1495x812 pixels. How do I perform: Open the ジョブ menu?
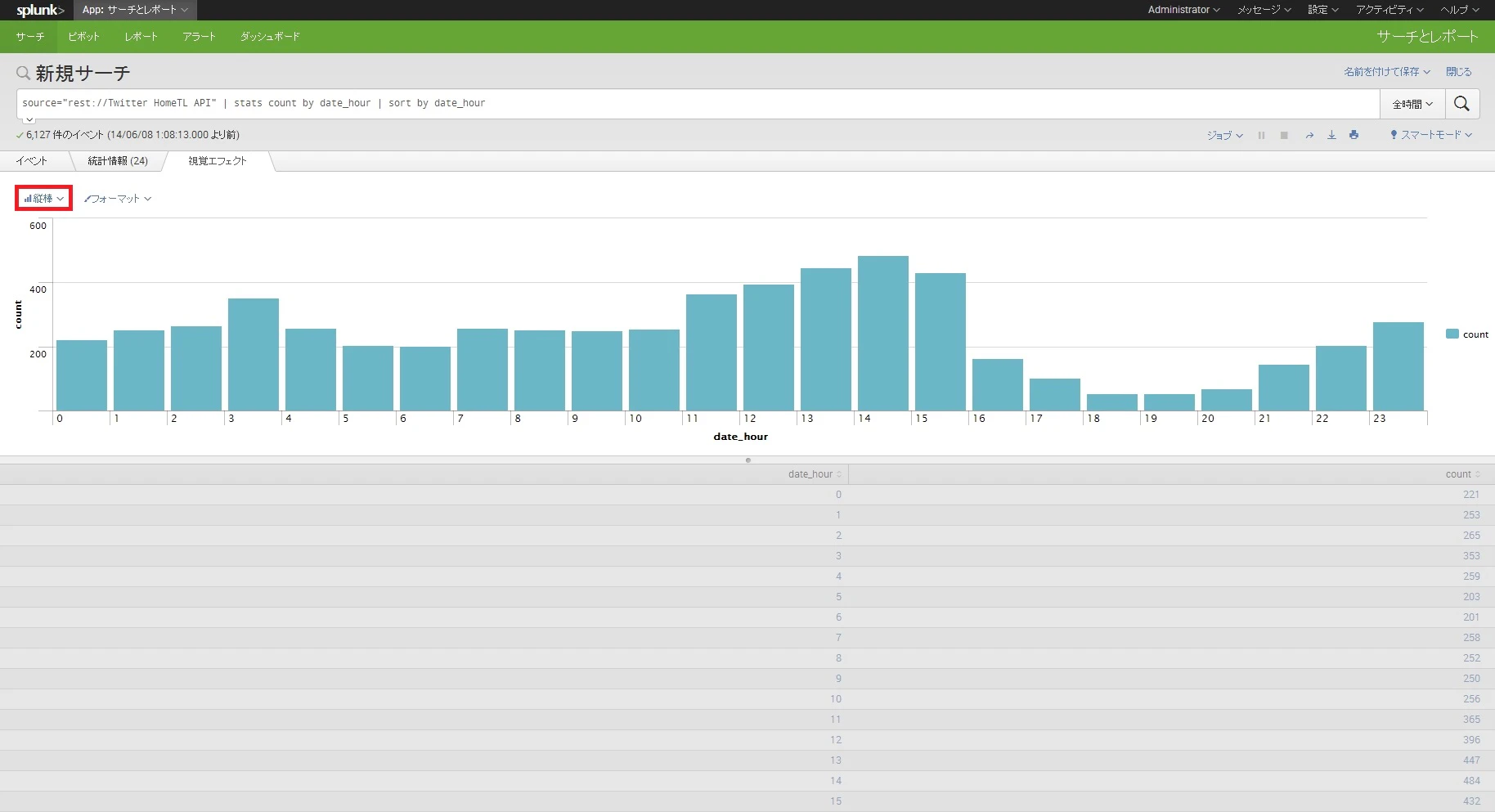point(1225,136)
